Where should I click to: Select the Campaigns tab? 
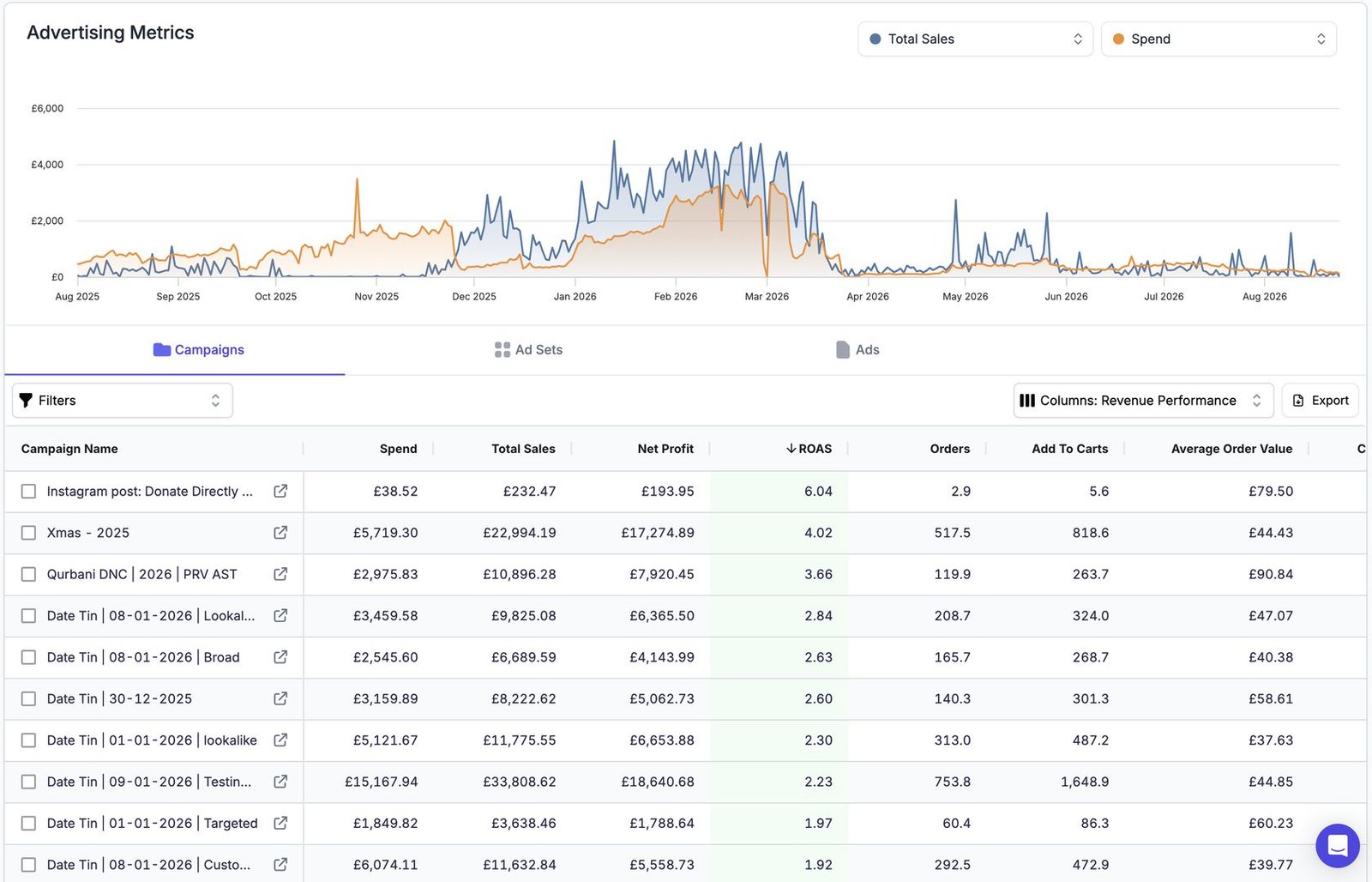pos(198,350)
